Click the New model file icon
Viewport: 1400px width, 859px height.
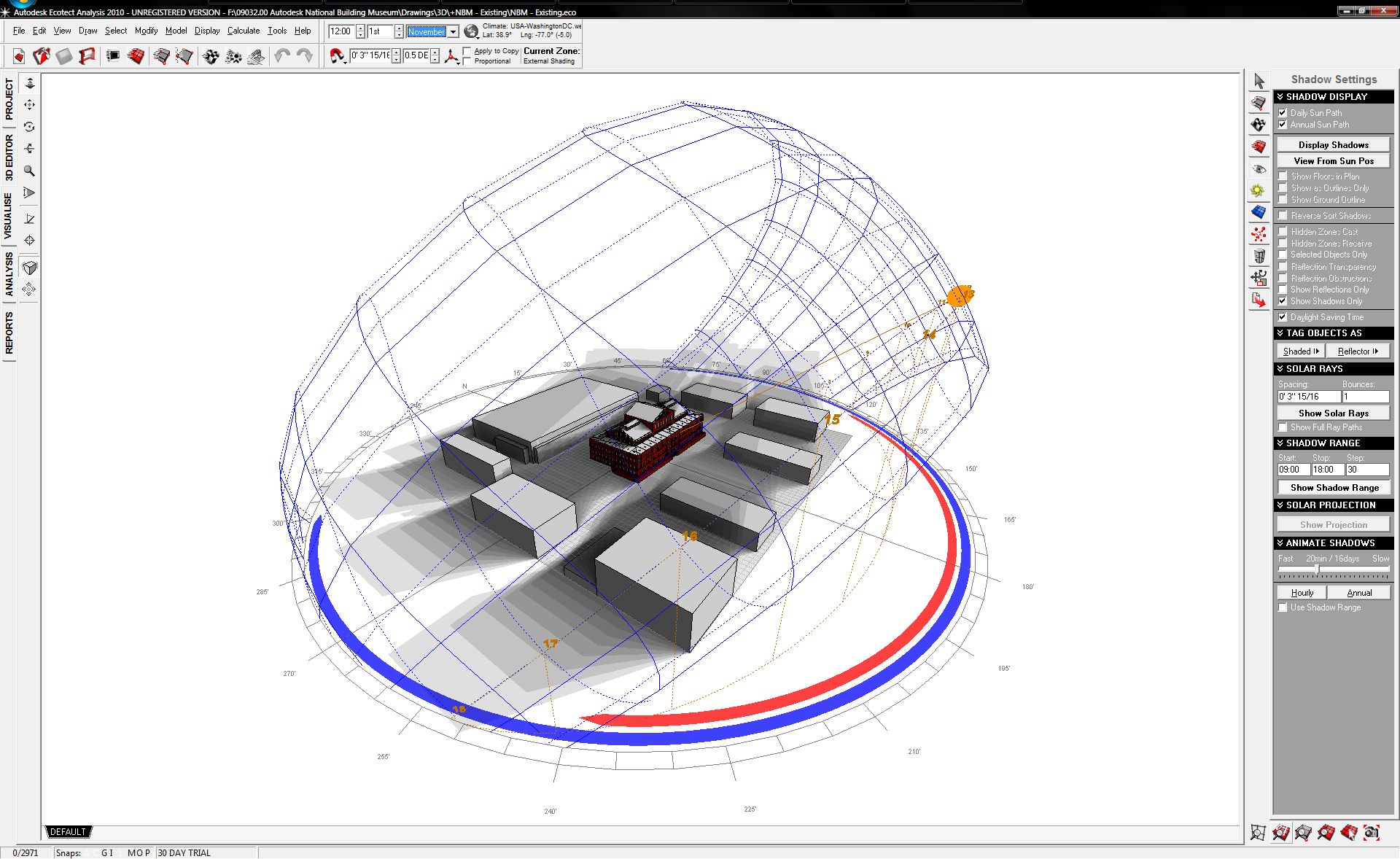point(19,56)
